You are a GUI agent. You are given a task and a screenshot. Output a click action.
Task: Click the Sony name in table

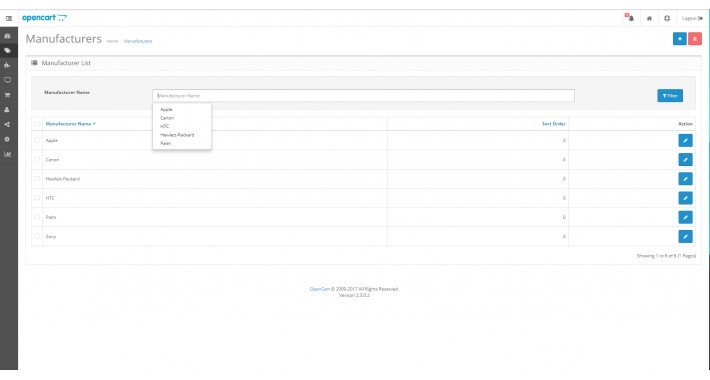coord(51,236)
